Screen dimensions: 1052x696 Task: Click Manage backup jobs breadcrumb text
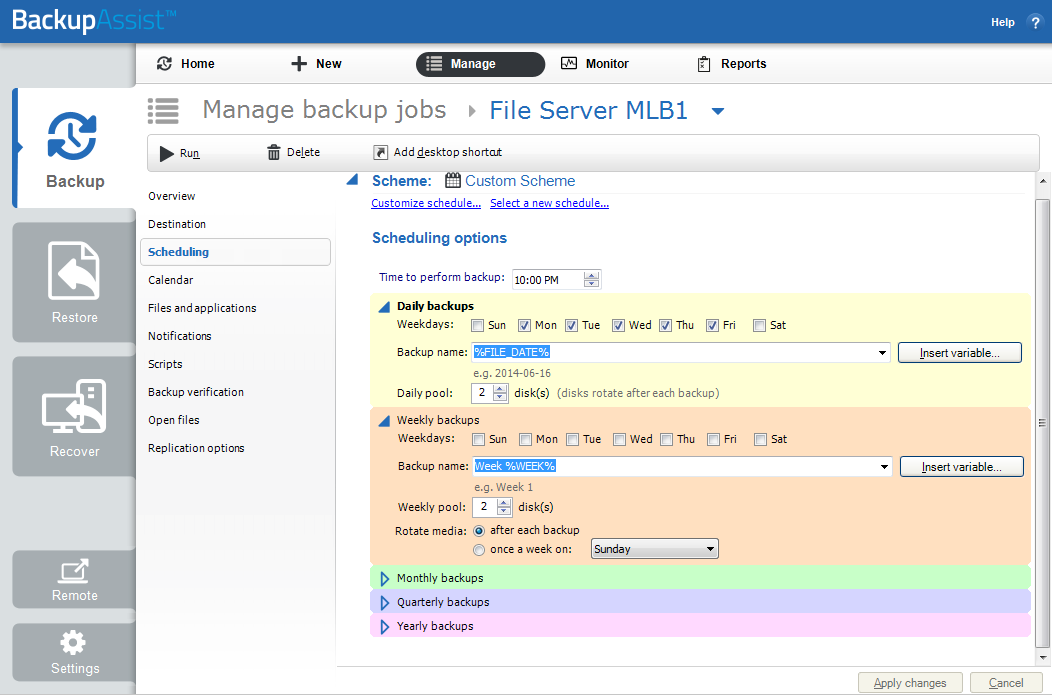coord(325,109)
